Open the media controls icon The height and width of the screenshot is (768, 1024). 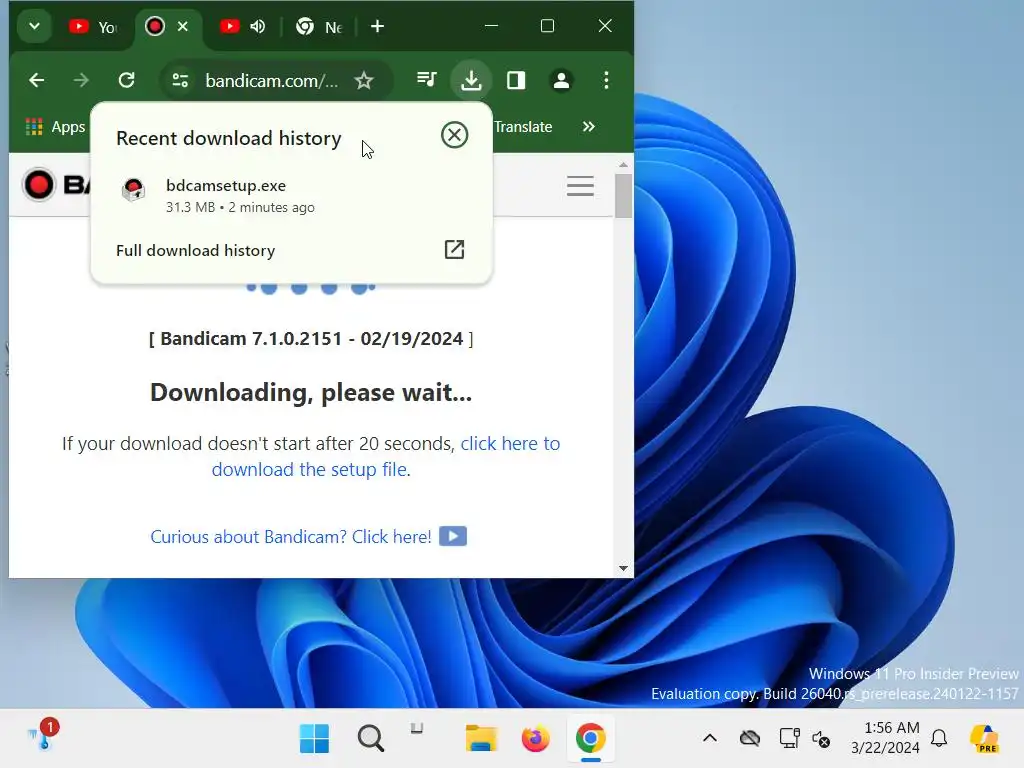click(x=427, y=80)
